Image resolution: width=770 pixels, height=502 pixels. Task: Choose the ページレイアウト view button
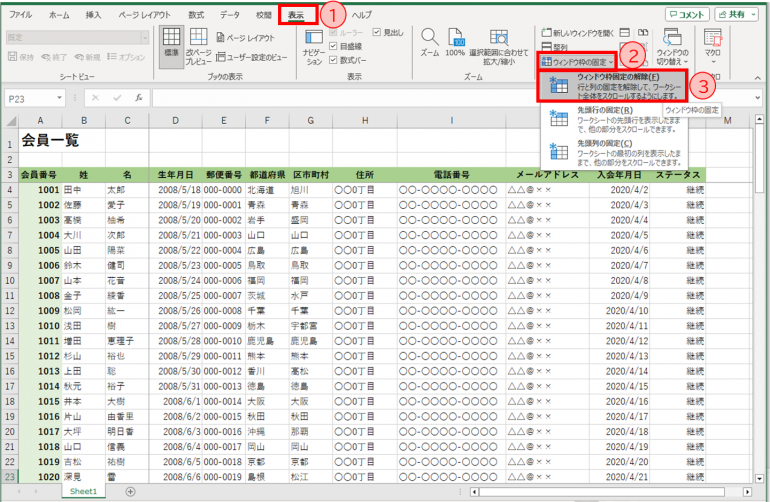pyautogui.click(x=246, y=38)
